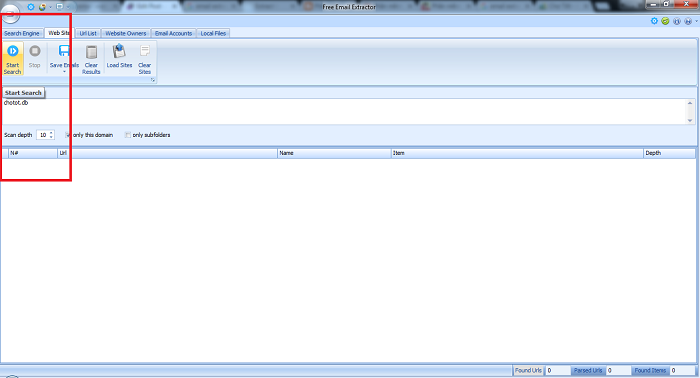Click the globe icon in quick access toolbar

pyautogui.click(x=42, y=7)
